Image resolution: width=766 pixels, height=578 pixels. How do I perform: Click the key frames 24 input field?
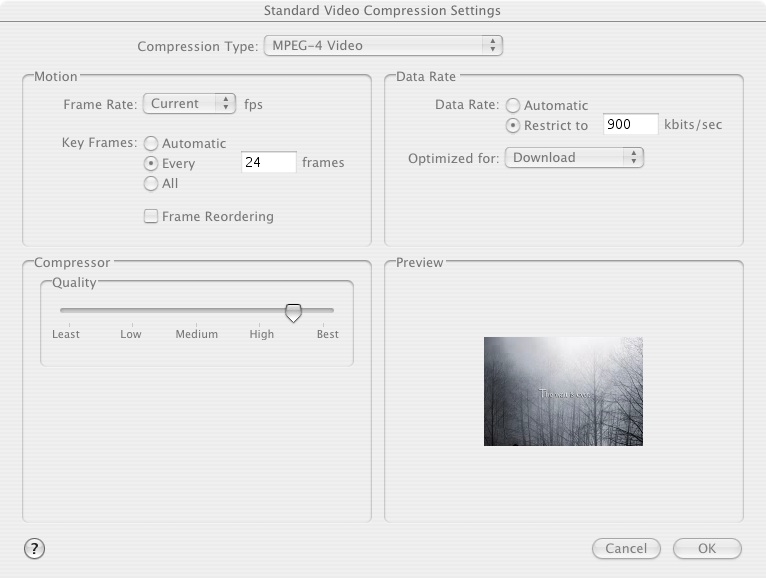(x=269, y=162)
